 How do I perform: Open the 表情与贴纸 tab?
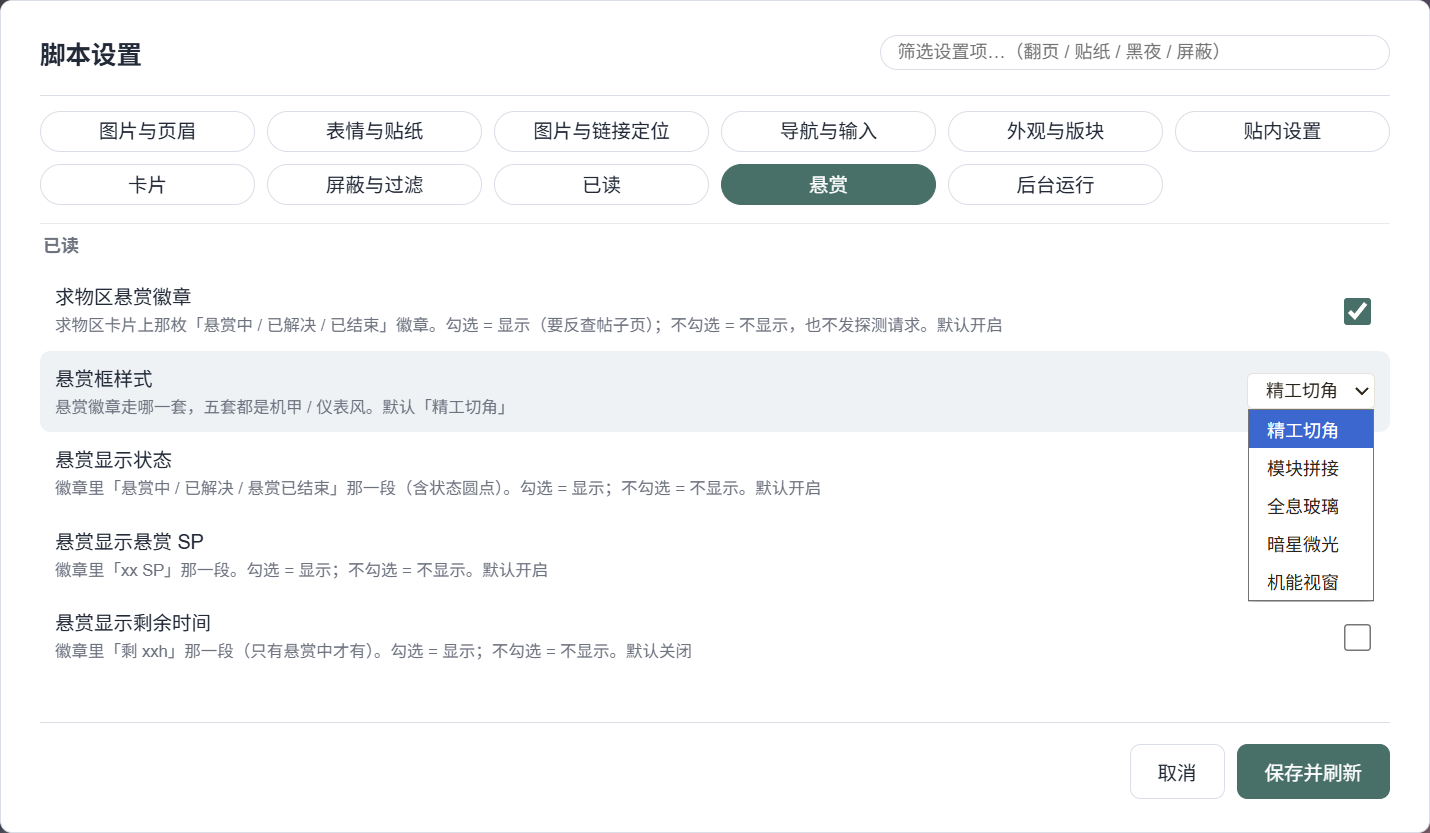pos(374,131)
